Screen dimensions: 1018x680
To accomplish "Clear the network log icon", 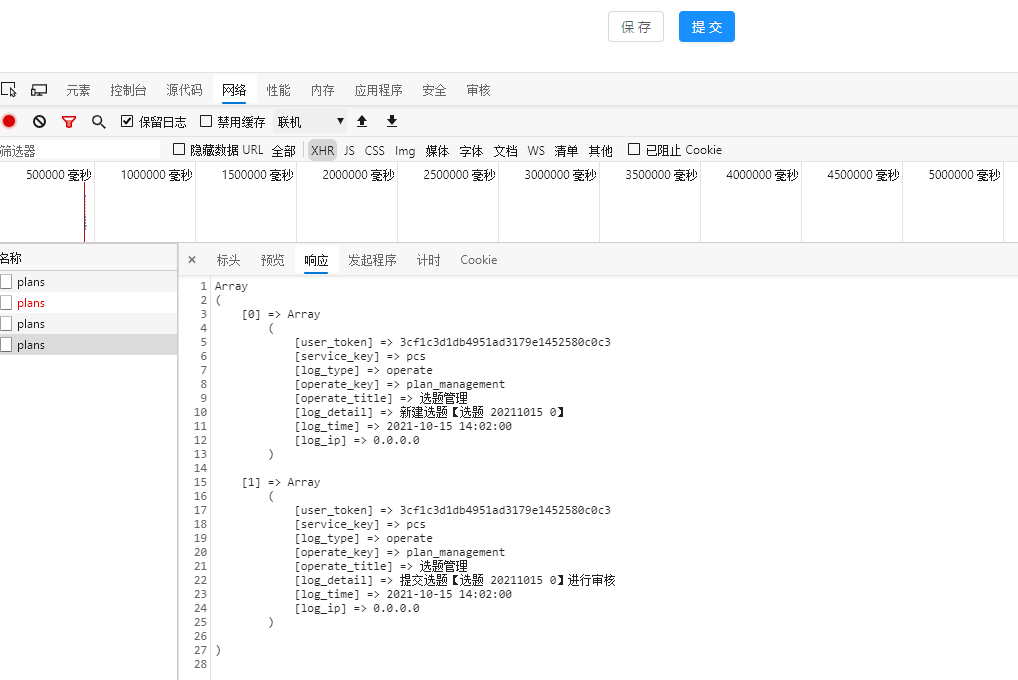I will click(x=39, y=121).
